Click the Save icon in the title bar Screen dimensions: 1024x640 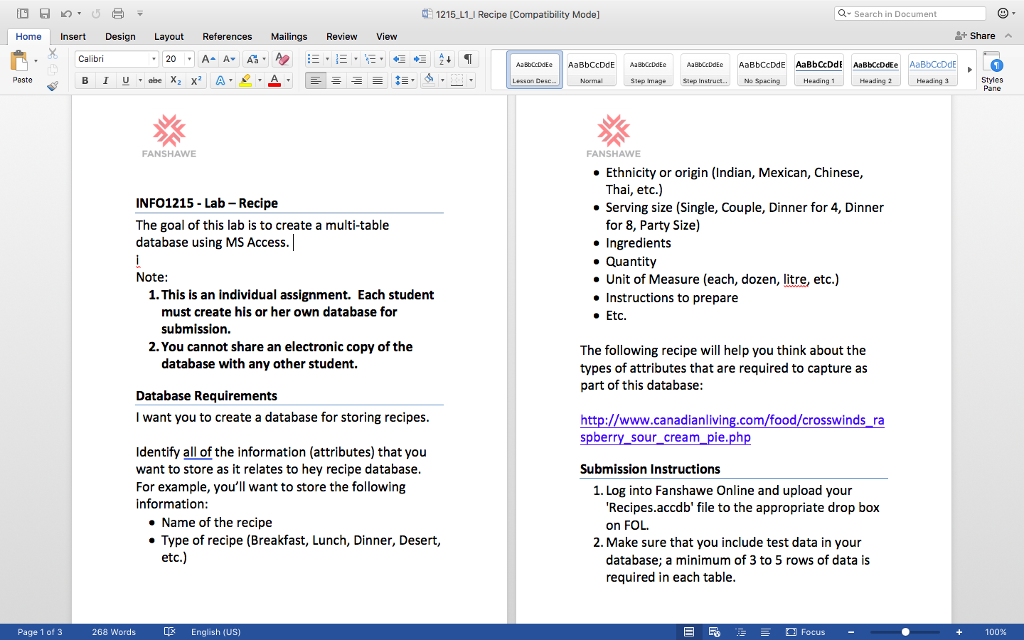(x=44, y=14)
